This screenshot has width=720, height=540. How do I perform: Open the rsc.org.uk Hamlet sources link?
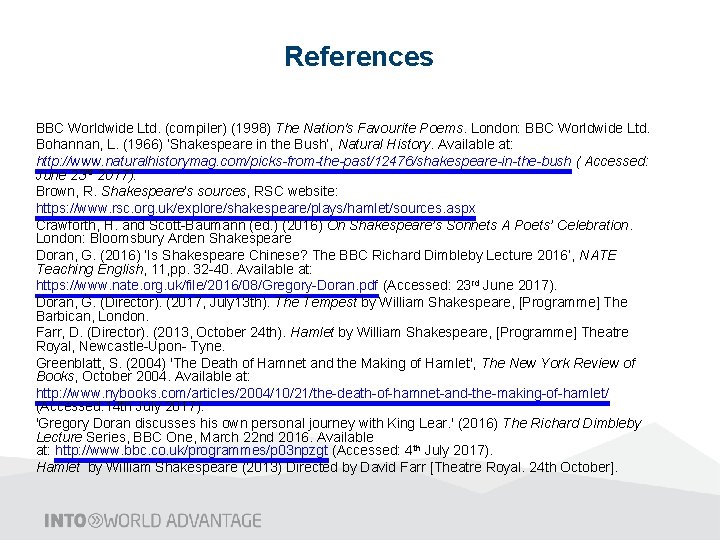pos(255,208)
